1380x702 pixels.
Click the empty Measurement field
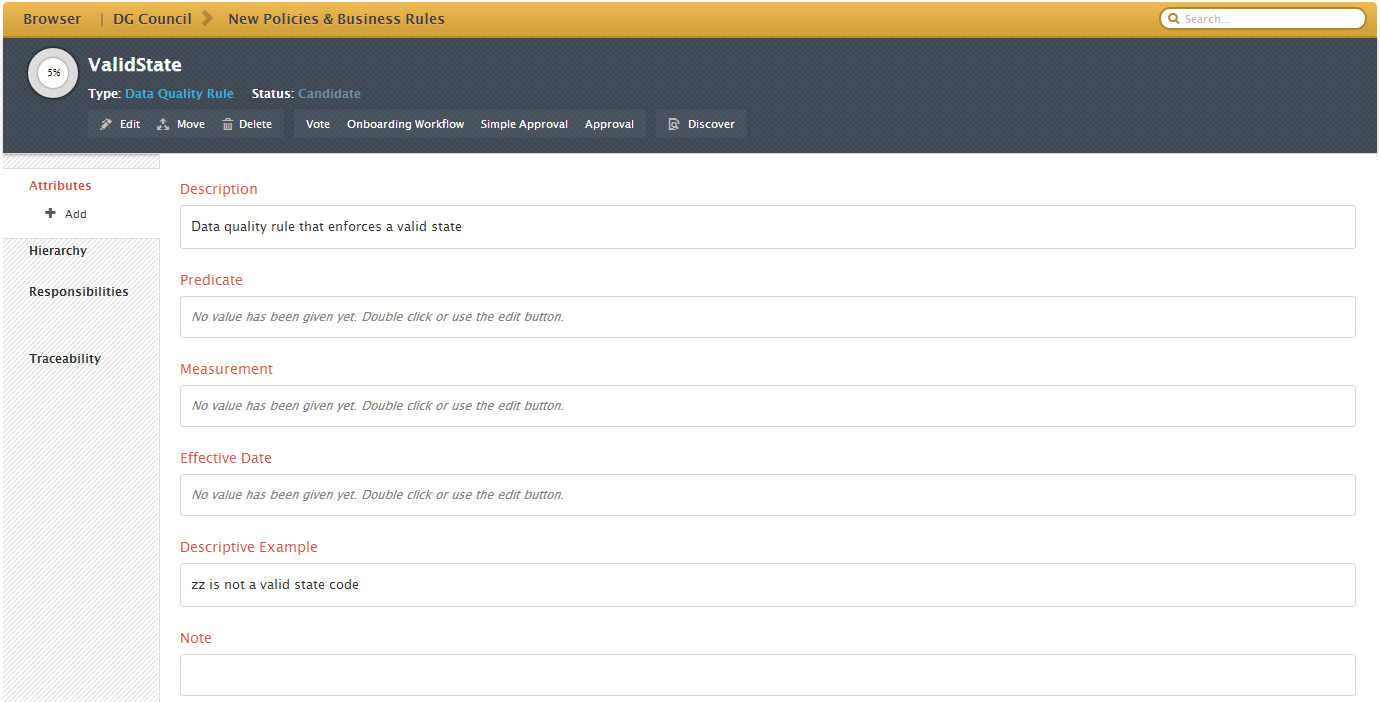click(768, 406)
